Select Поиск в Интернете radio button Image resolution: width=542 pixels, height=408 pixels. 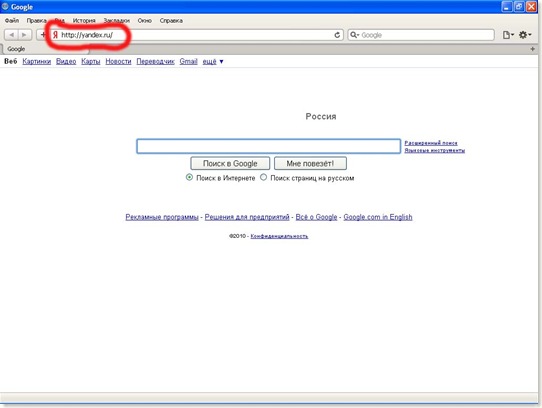pyautogui.click(x=189, y=177)
